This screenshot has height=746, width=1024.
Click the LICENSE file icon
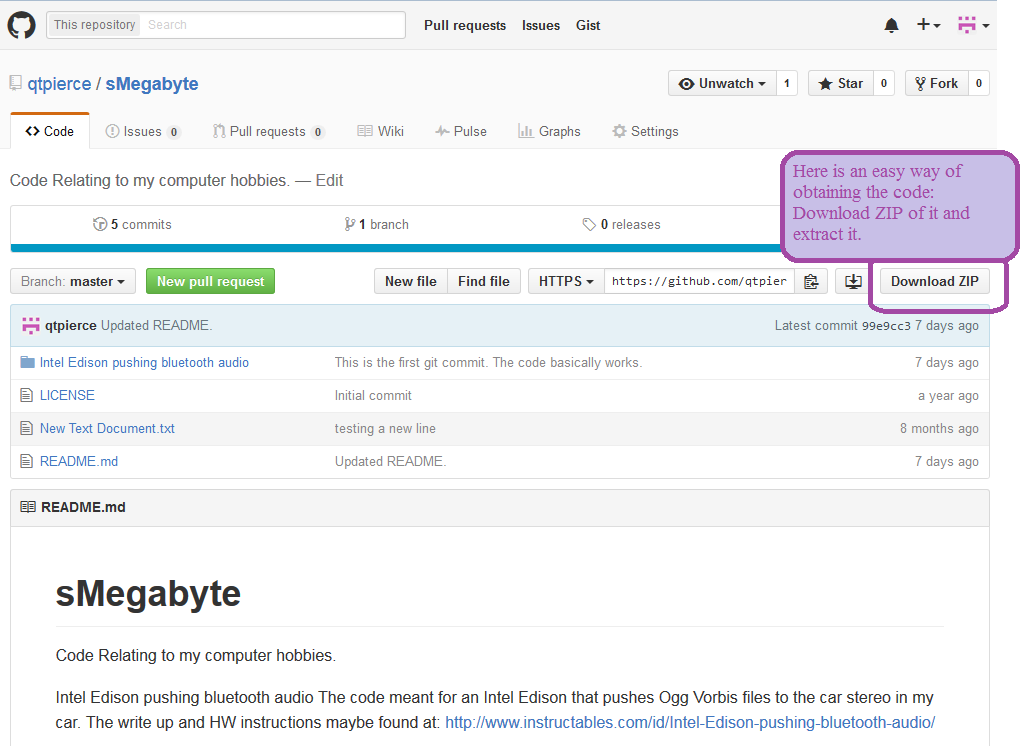[x=26, y=395]
